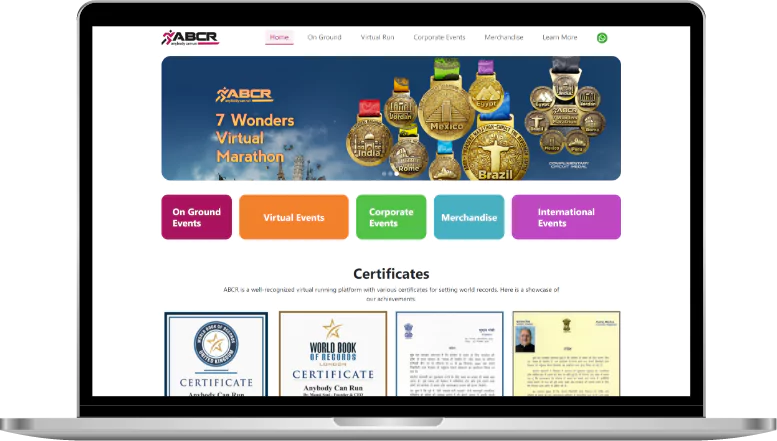Click the 7 Wonders Virtual Marathon banner
Screen dimensions: 777x441
[x=391, y=118]
